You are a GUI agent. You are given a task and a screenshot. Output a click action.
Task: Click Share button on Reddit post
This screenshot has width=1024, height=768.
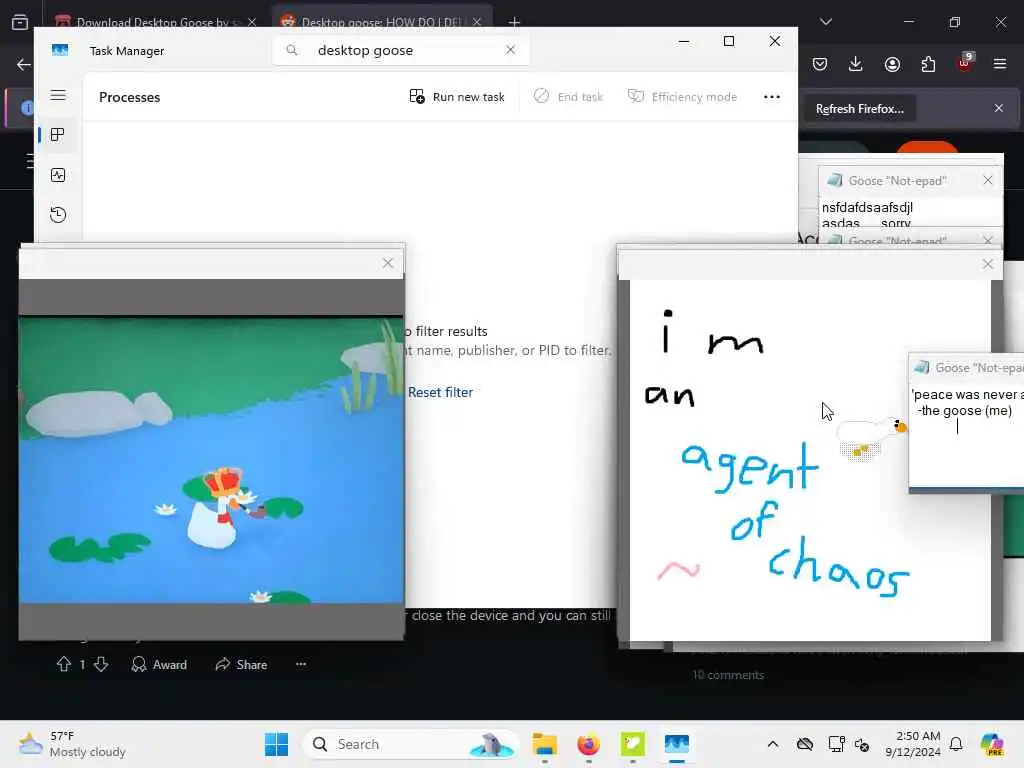pos(241,664)
